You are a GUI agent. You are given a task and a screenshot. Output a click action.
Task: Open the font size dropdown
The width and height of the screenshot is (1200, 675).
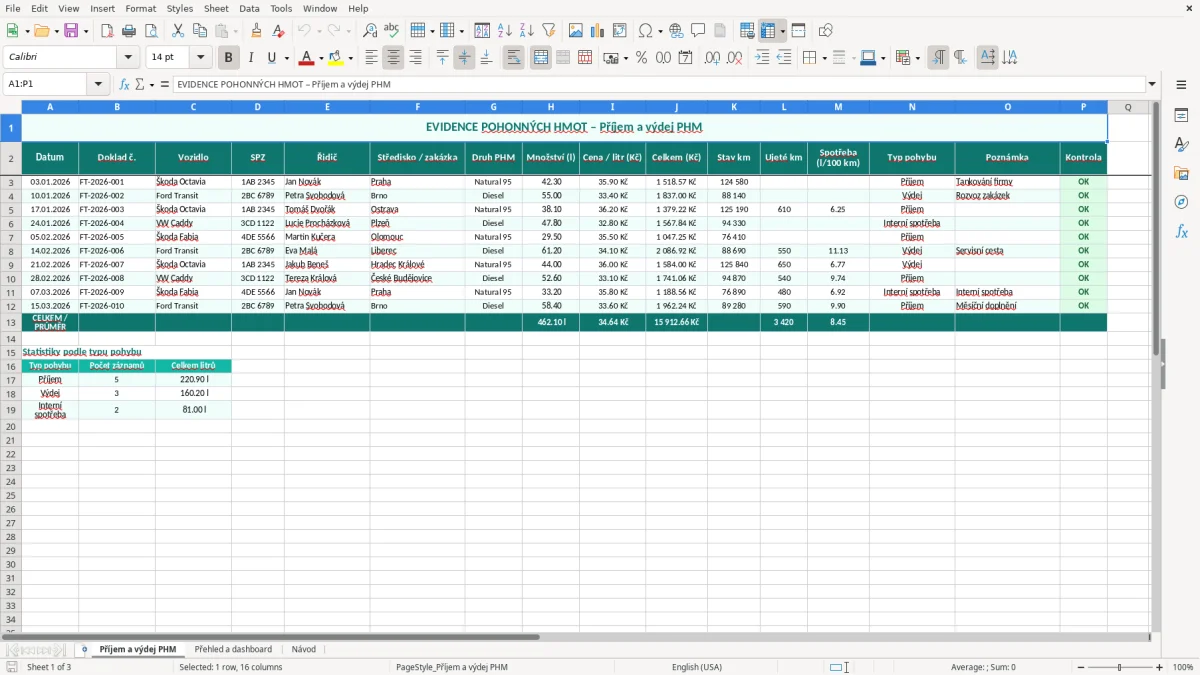[201, 58]
